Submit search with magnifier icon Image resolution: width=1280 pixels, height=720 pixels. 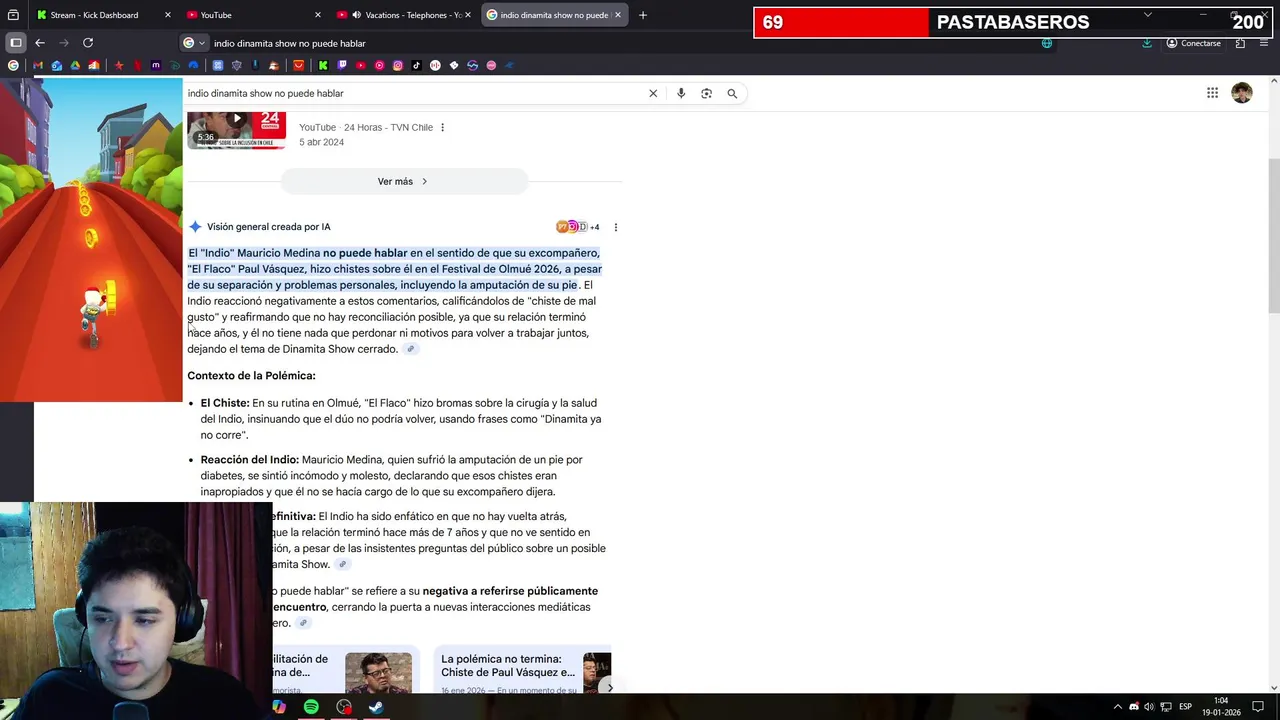pos(732,93)
